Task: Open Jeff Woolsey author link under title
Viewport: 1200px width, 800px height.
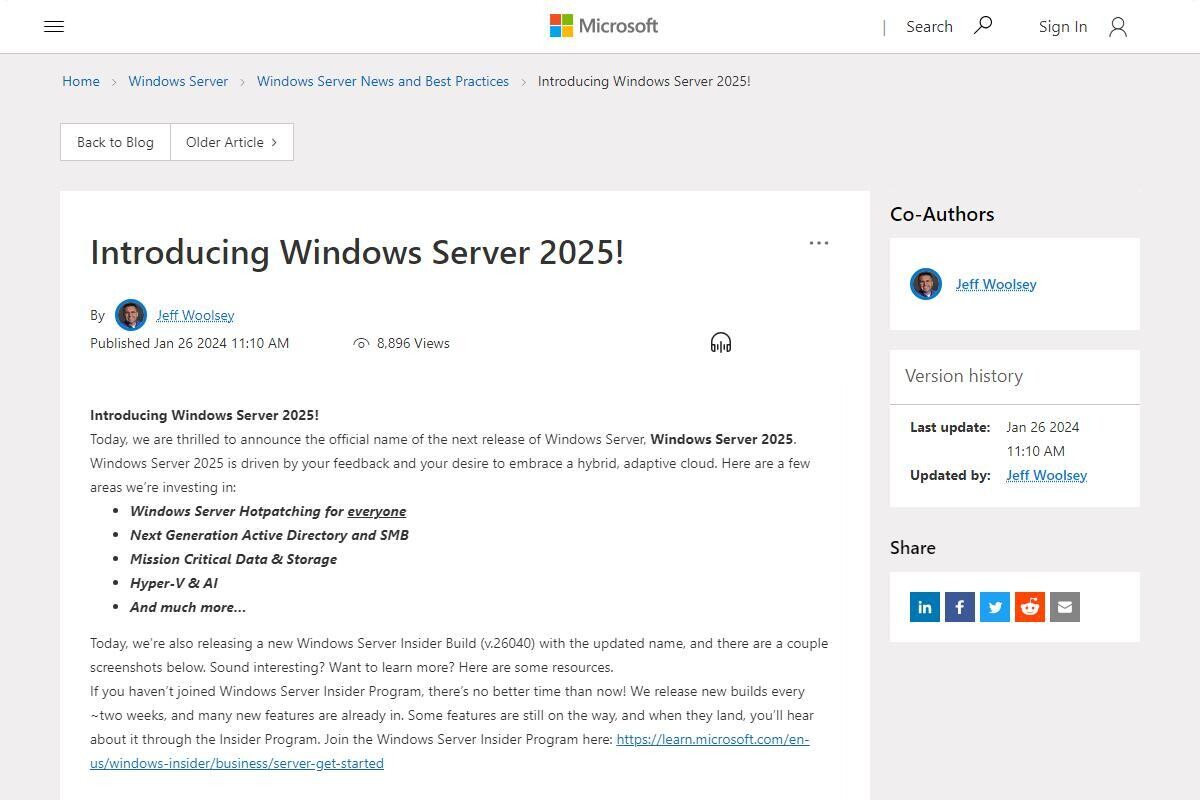Action: (x=195, y=315)
